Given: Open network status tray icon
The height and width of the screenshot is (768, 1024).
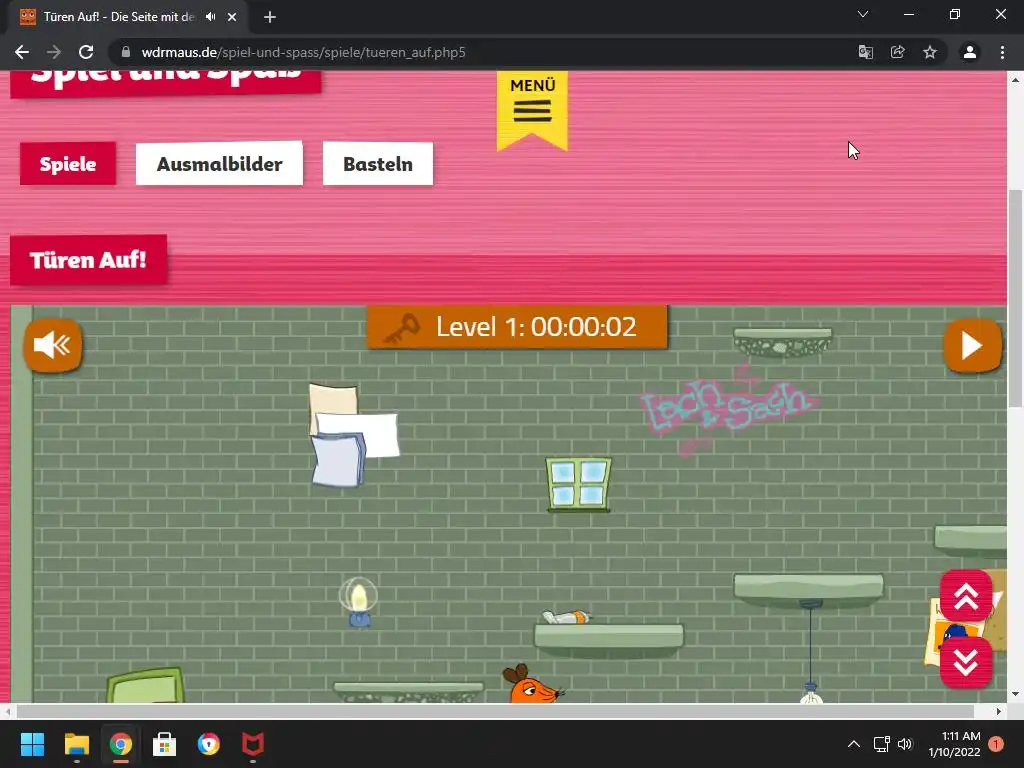Looking at the screenshot, I should pos(882,744).
